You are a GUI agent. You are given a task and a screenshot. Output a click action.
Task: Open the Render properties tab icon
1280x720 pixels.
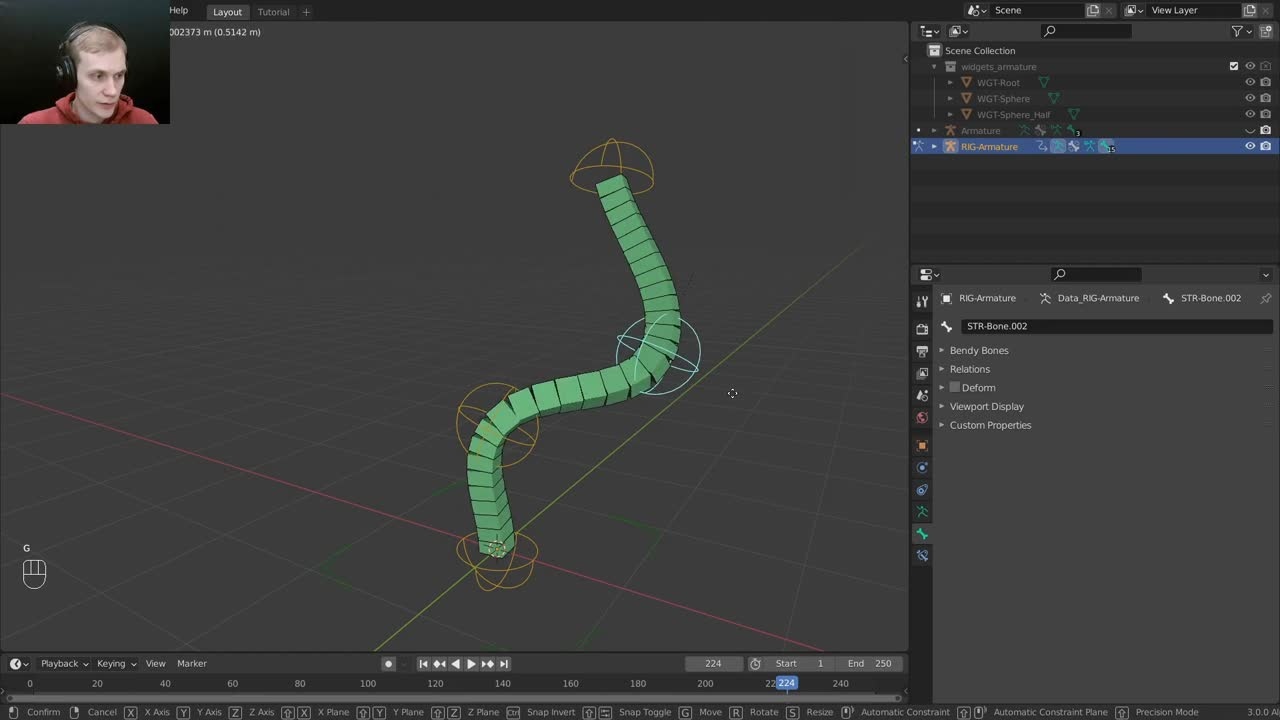click(922, 329)
